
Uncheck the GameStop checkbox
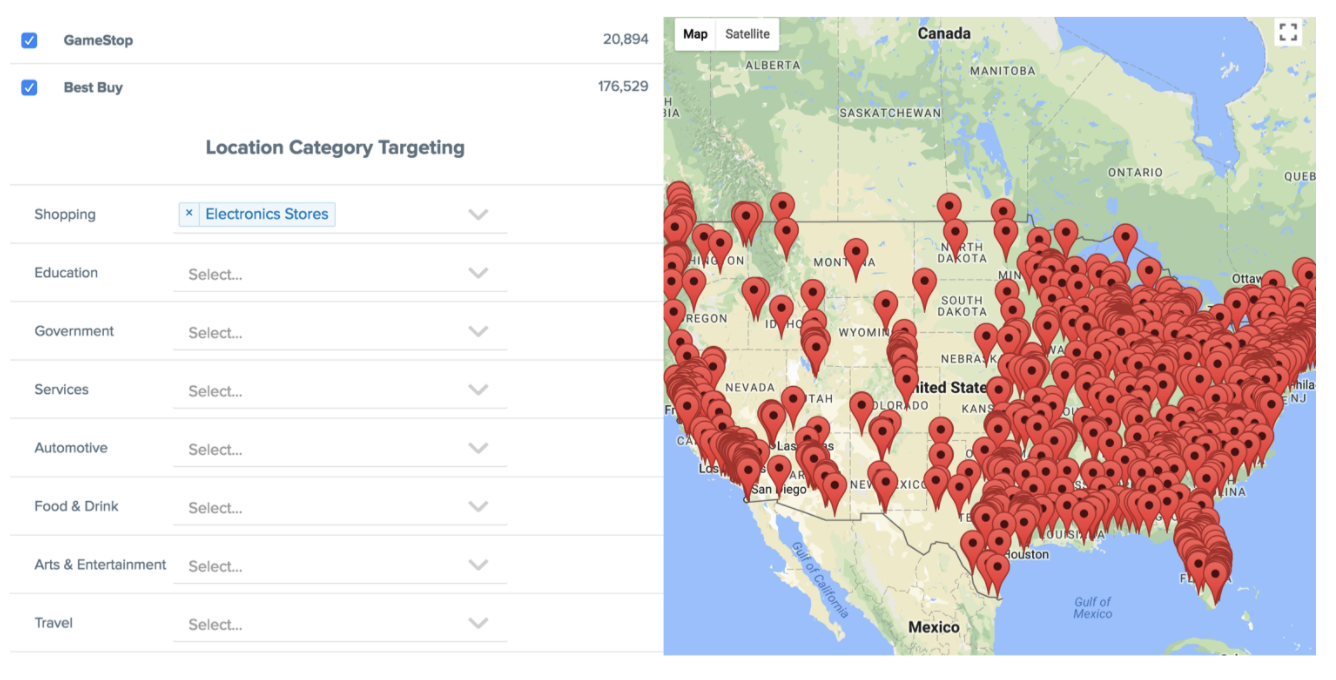(29, 40)
